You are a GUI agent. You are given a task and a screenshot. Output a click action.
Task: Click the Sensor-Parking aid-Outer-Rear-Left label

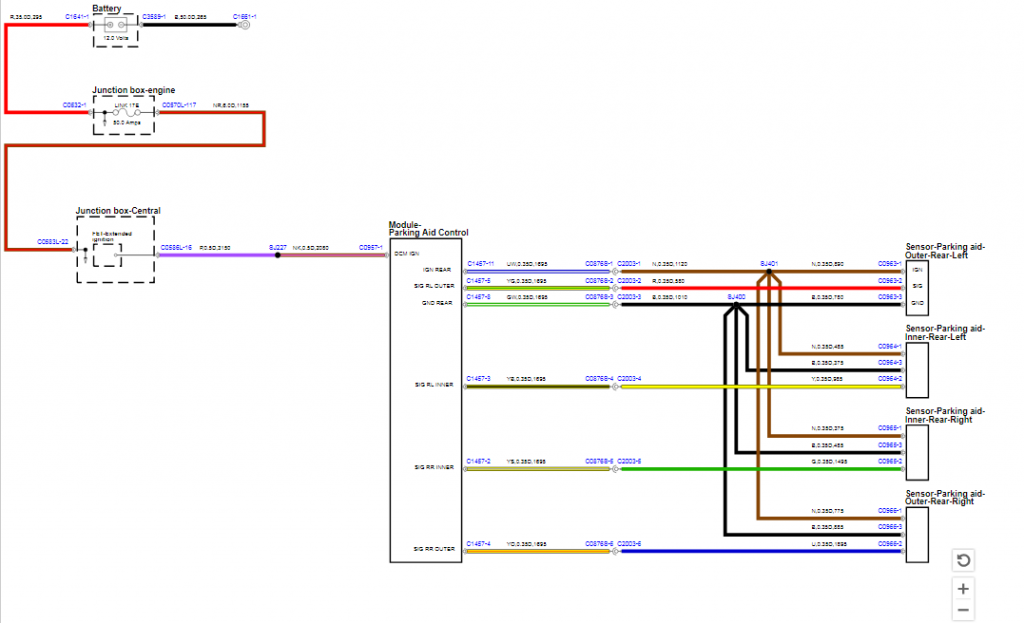[x=945, y=251]
